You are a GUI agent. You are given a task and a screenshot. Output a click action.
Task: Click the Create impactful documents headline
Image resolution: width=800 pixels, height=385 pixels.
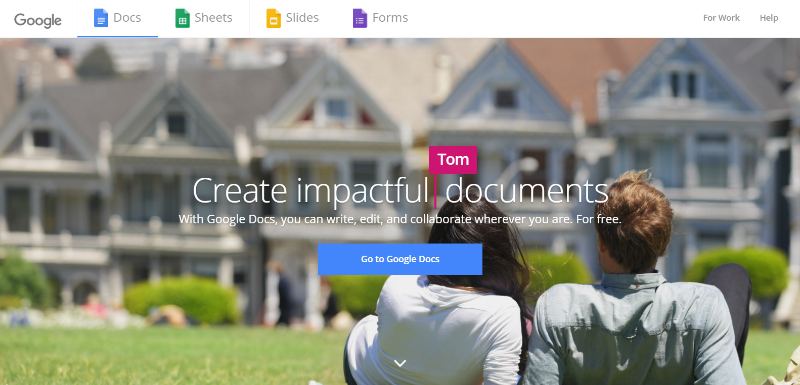click(401, 191)
